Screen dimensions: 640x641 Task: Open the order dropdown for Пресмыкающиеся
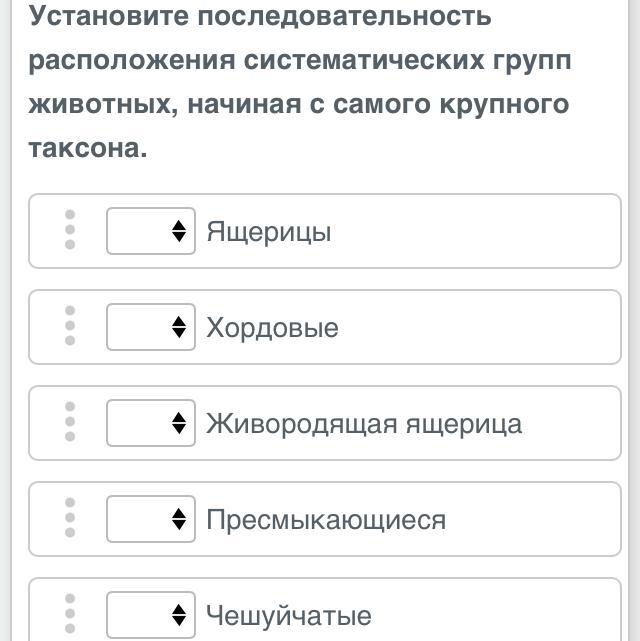151,519
